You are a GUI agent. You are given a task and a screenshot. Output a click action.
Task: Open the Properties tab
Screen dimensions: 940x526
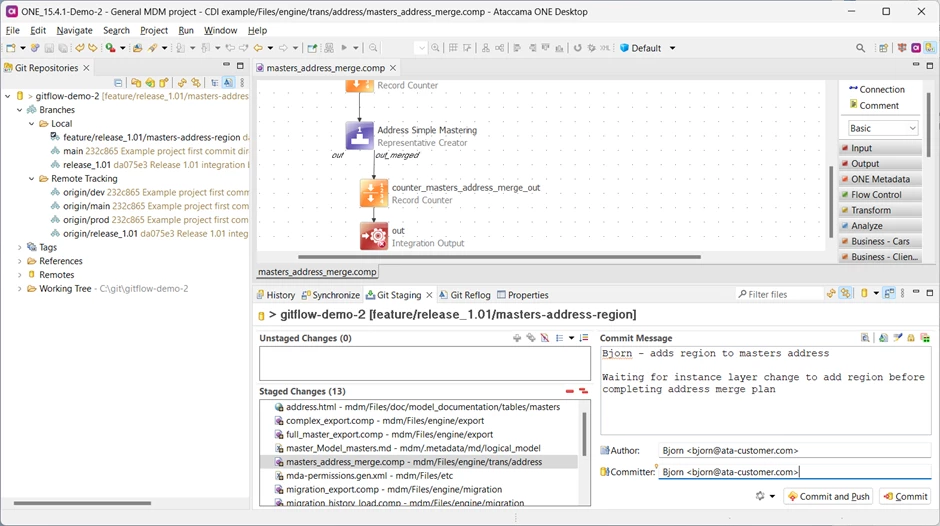coord(523,295)
